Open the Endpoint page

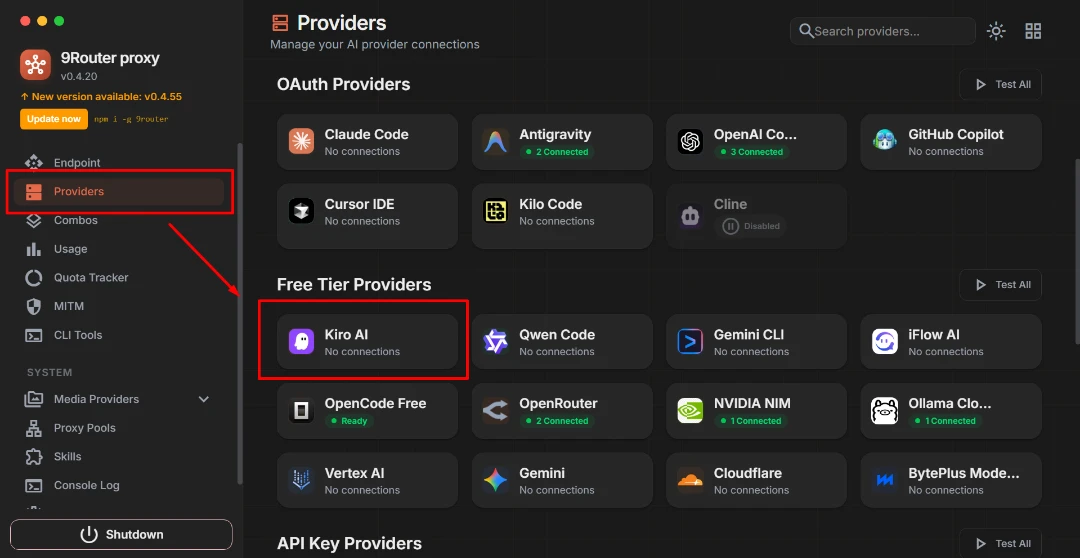(118, 163)
